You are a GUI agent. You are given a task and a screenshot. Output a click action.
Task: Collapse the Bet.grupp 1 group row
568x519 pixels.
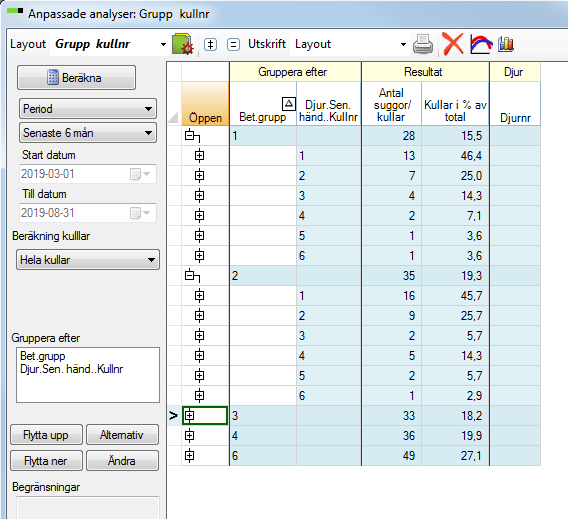point(192,136)
